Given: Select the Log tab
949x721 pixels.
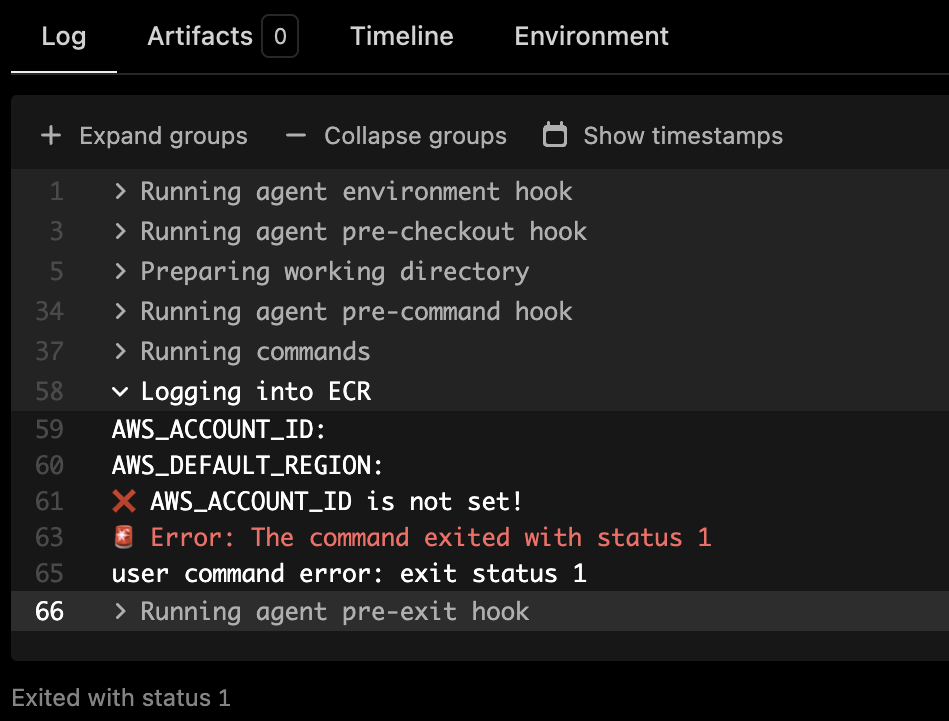Looking at the screenshot, I should [x=64, y=37].
